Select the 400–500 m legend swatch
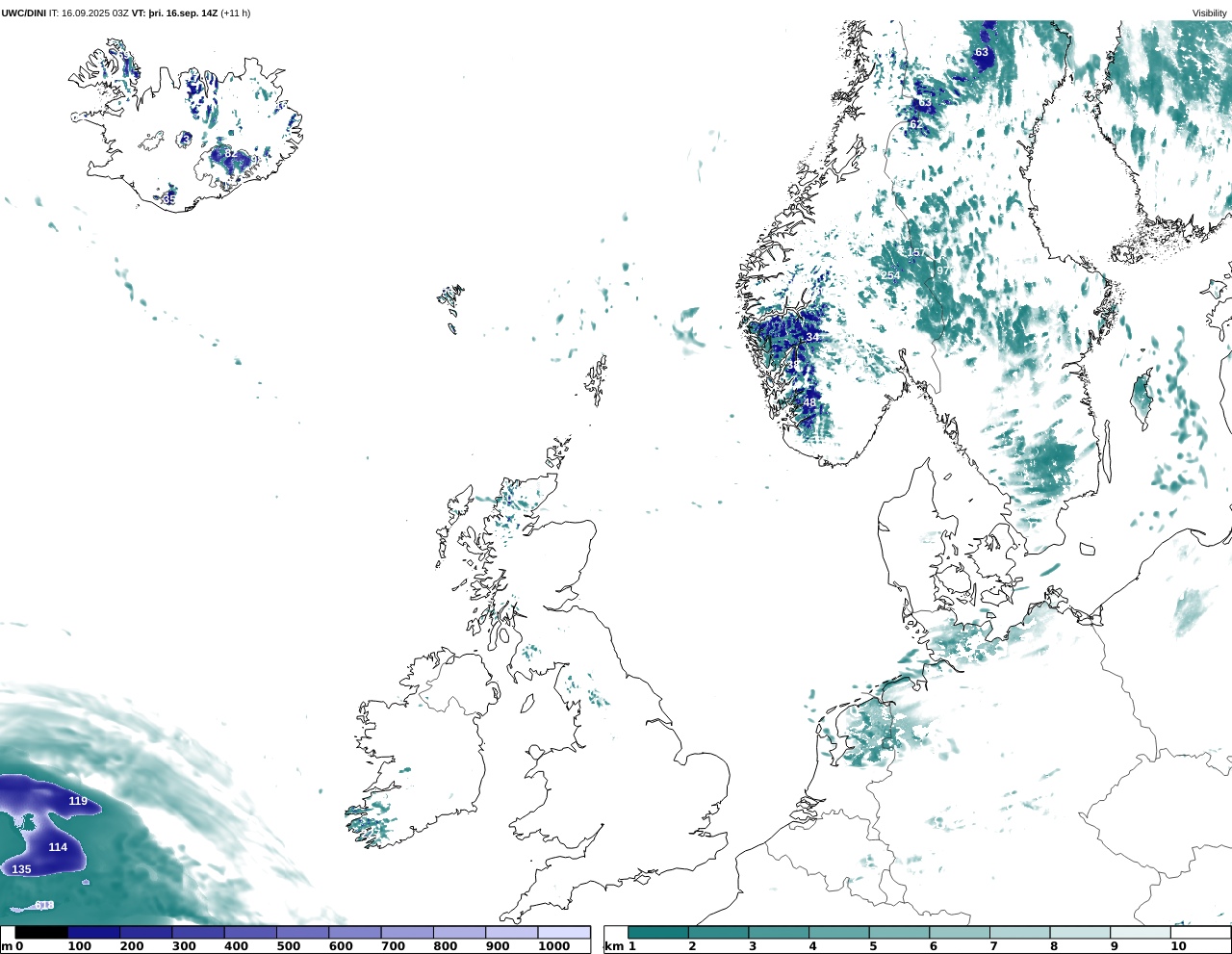Screen dimensions: 1232x954 [x=250, y=932]
